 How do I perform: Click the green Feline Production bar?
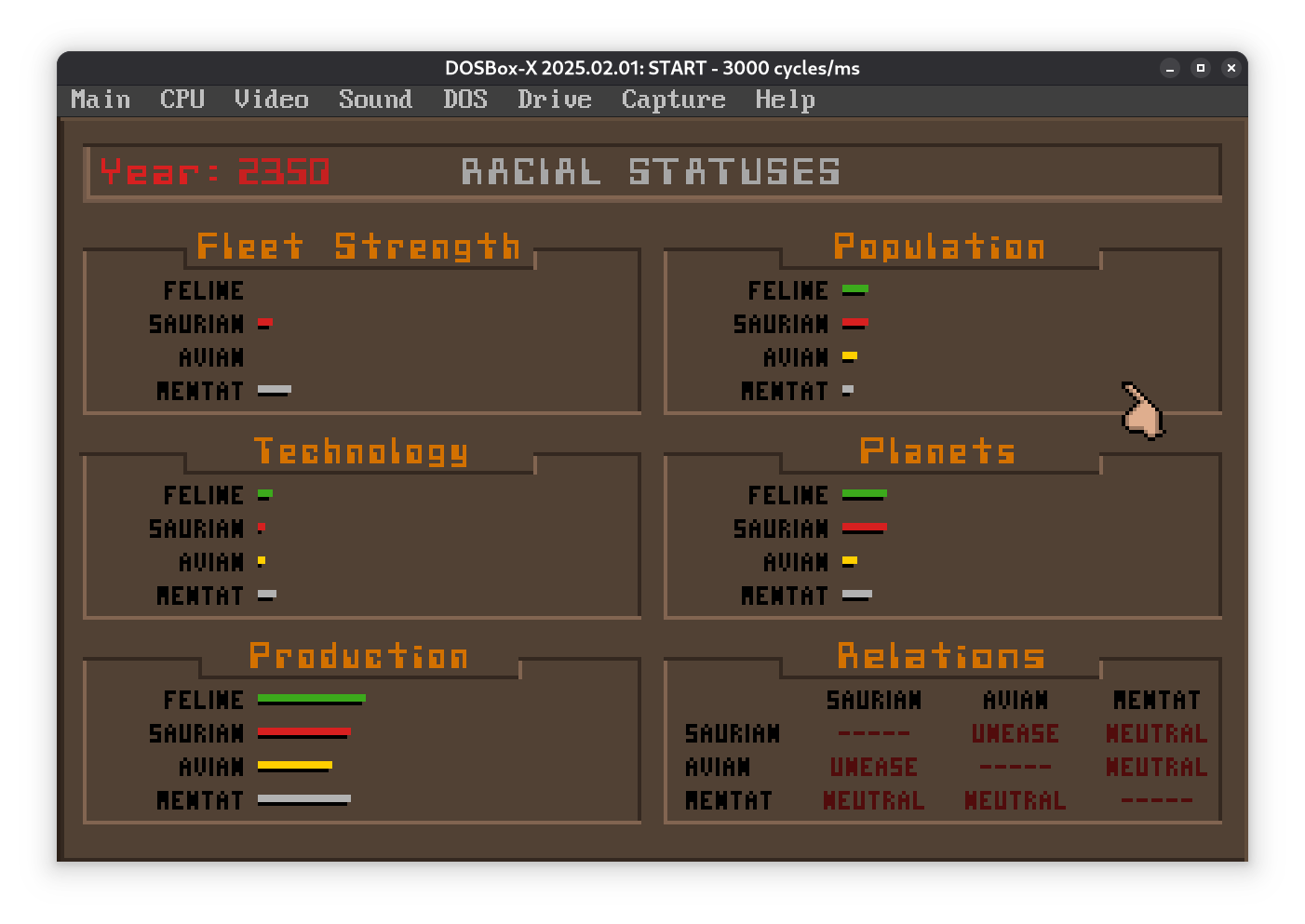(311, 698)
